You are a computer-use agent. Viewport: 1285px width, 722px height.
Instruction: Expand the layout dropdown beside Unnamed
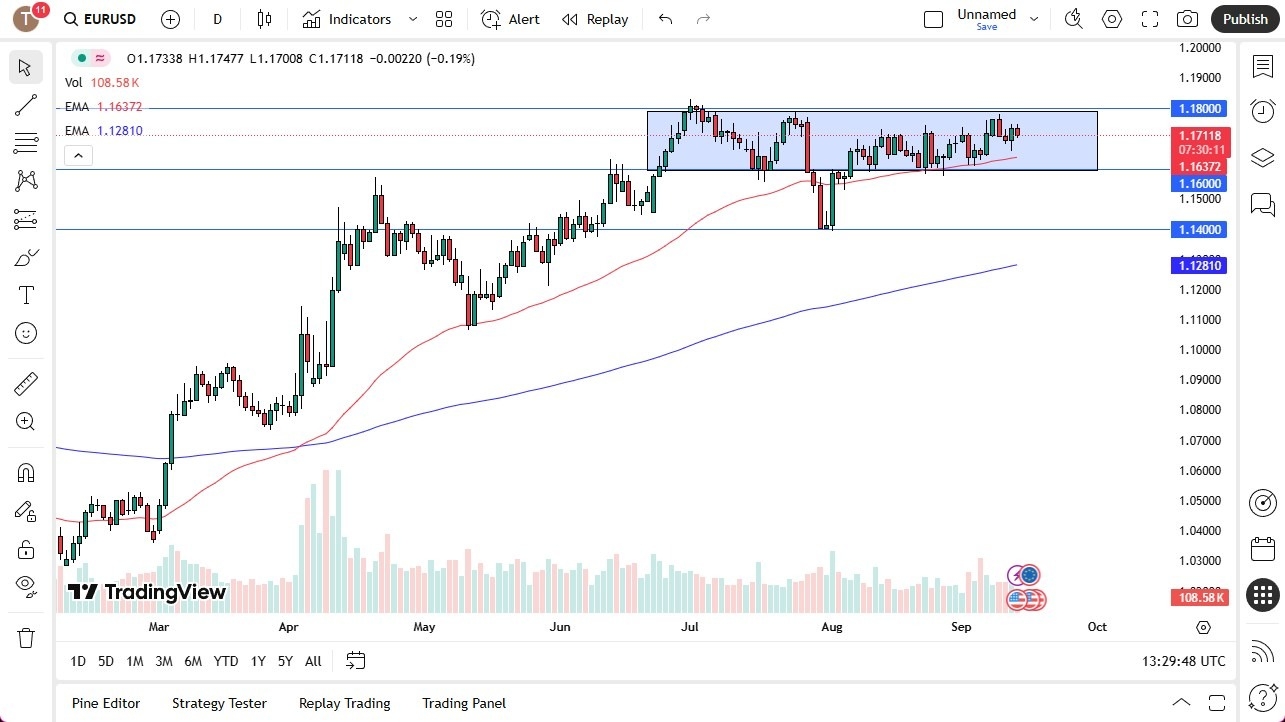(x=1034, y=17)
